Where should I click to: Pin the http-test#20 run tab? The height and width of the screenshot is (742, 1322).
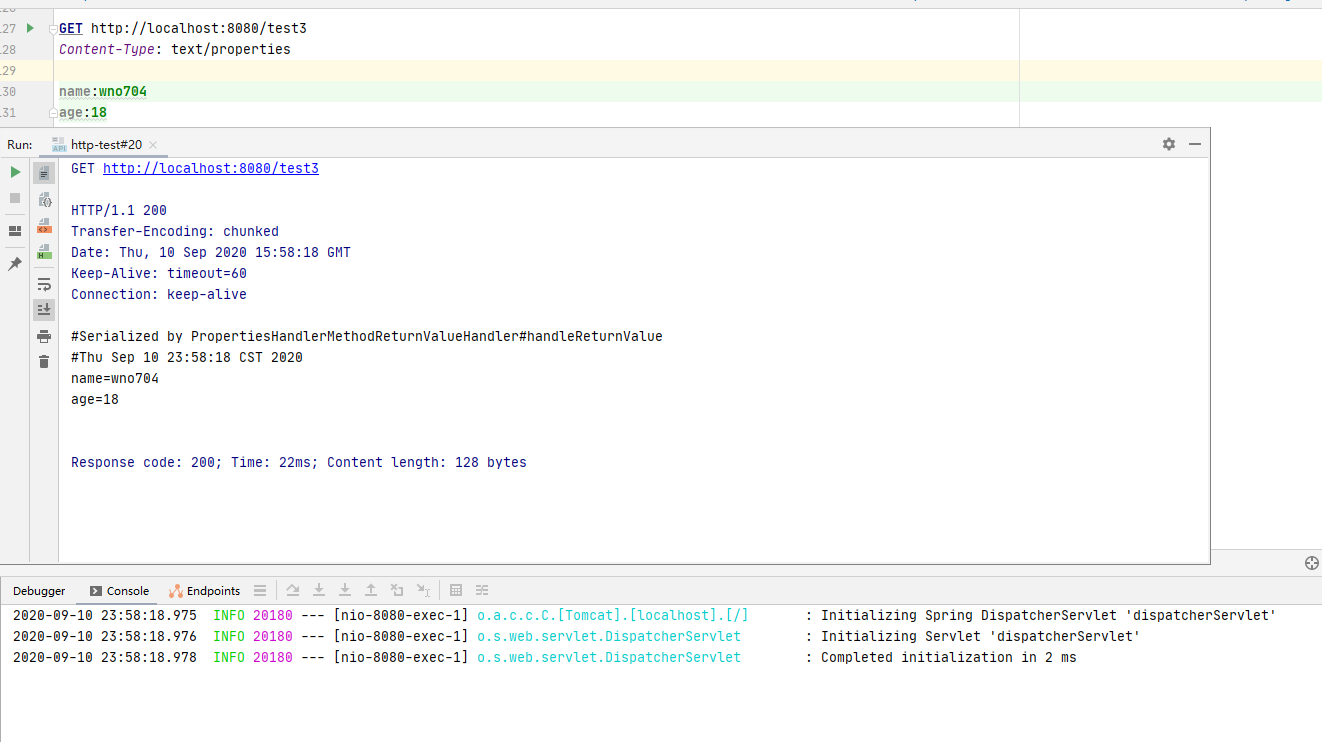[x=15, y=264]
